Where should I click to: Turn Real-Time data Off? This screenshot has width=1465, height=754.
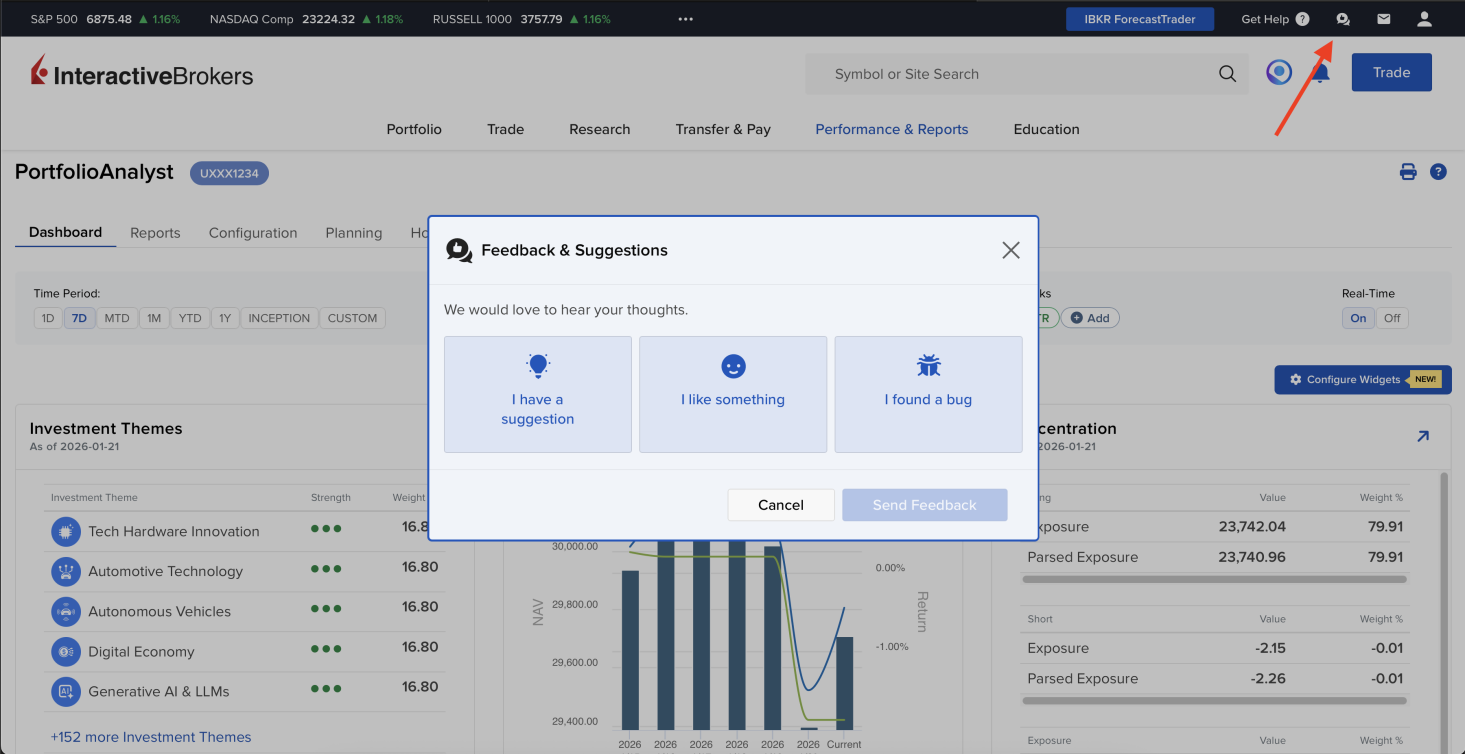pyautogui.click(x=1392, y=317)
